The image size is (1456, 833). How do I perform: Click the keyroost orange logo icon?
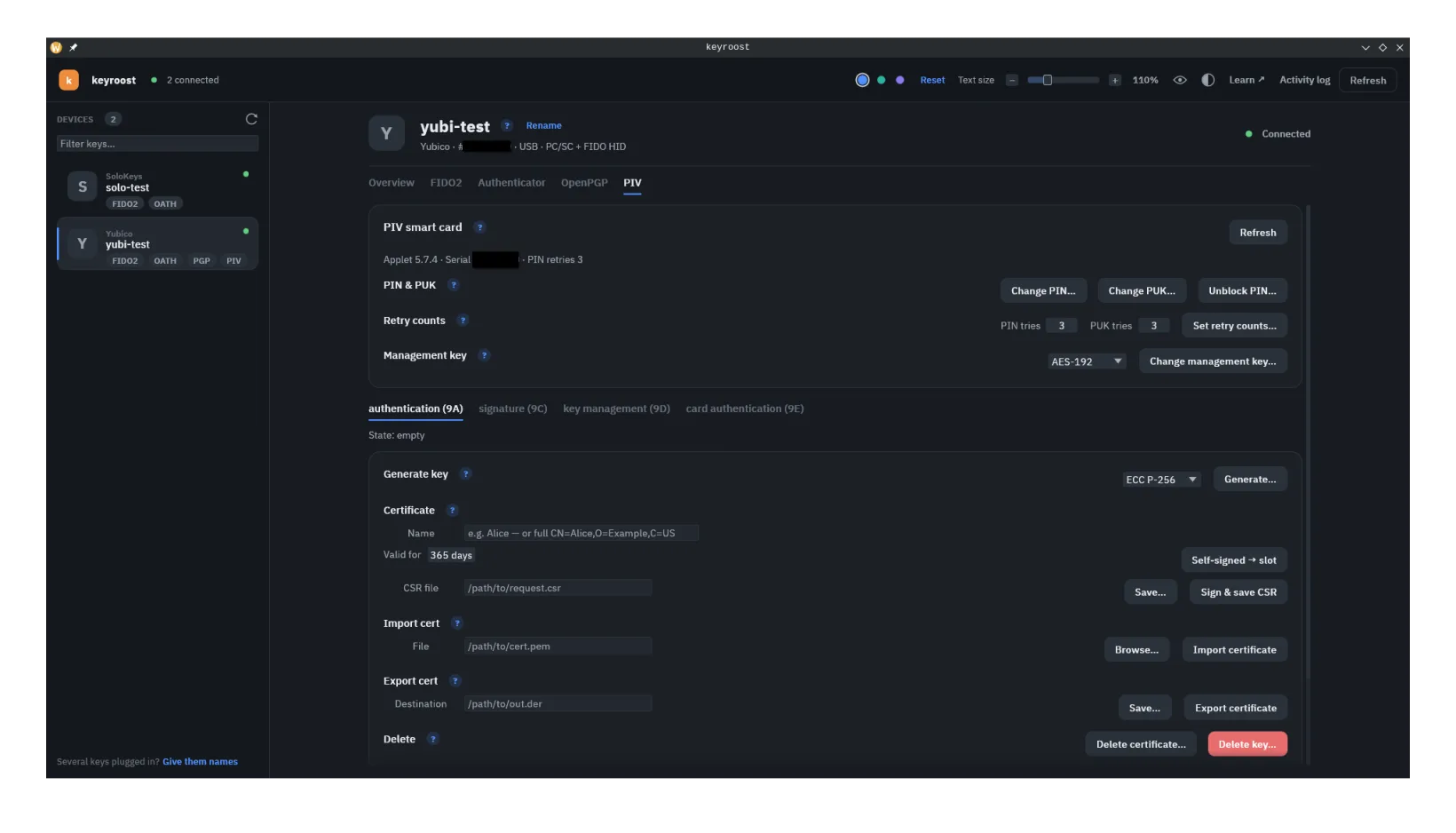click(x=68, y=80)
